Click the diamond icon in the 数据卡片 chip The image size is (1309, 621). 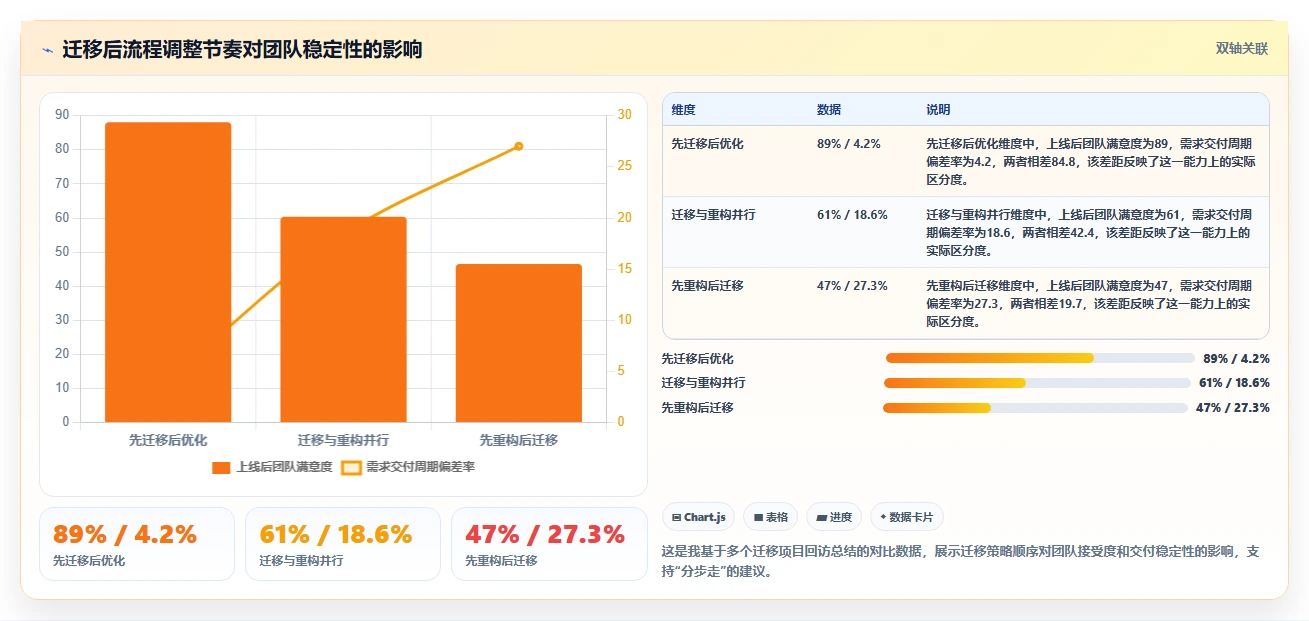click(883, 518)
